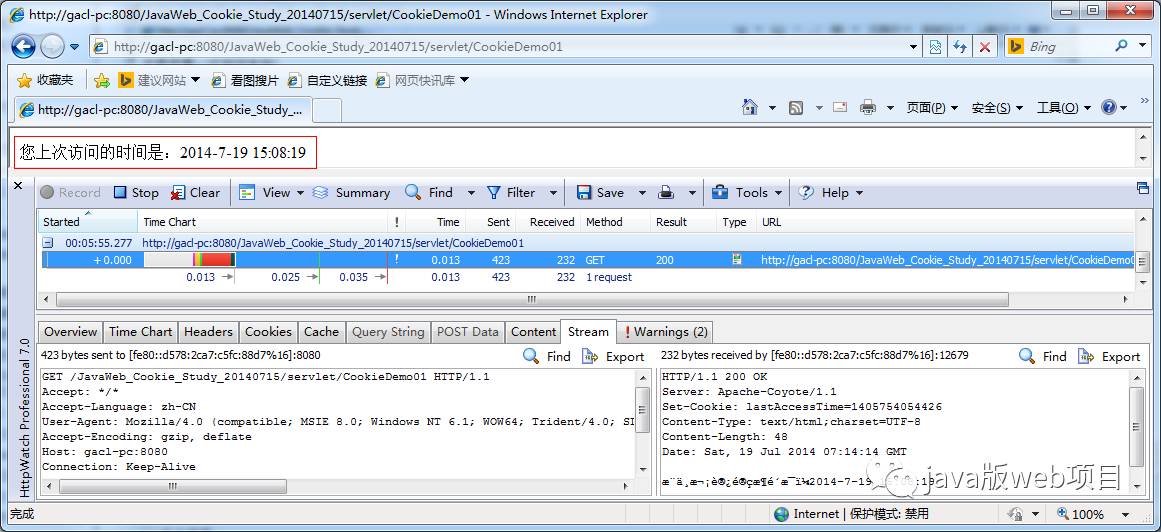Stop recording in HttpWatch
Image resolution: width=1161 pixels, height=532 pixels.
point(136,193)
